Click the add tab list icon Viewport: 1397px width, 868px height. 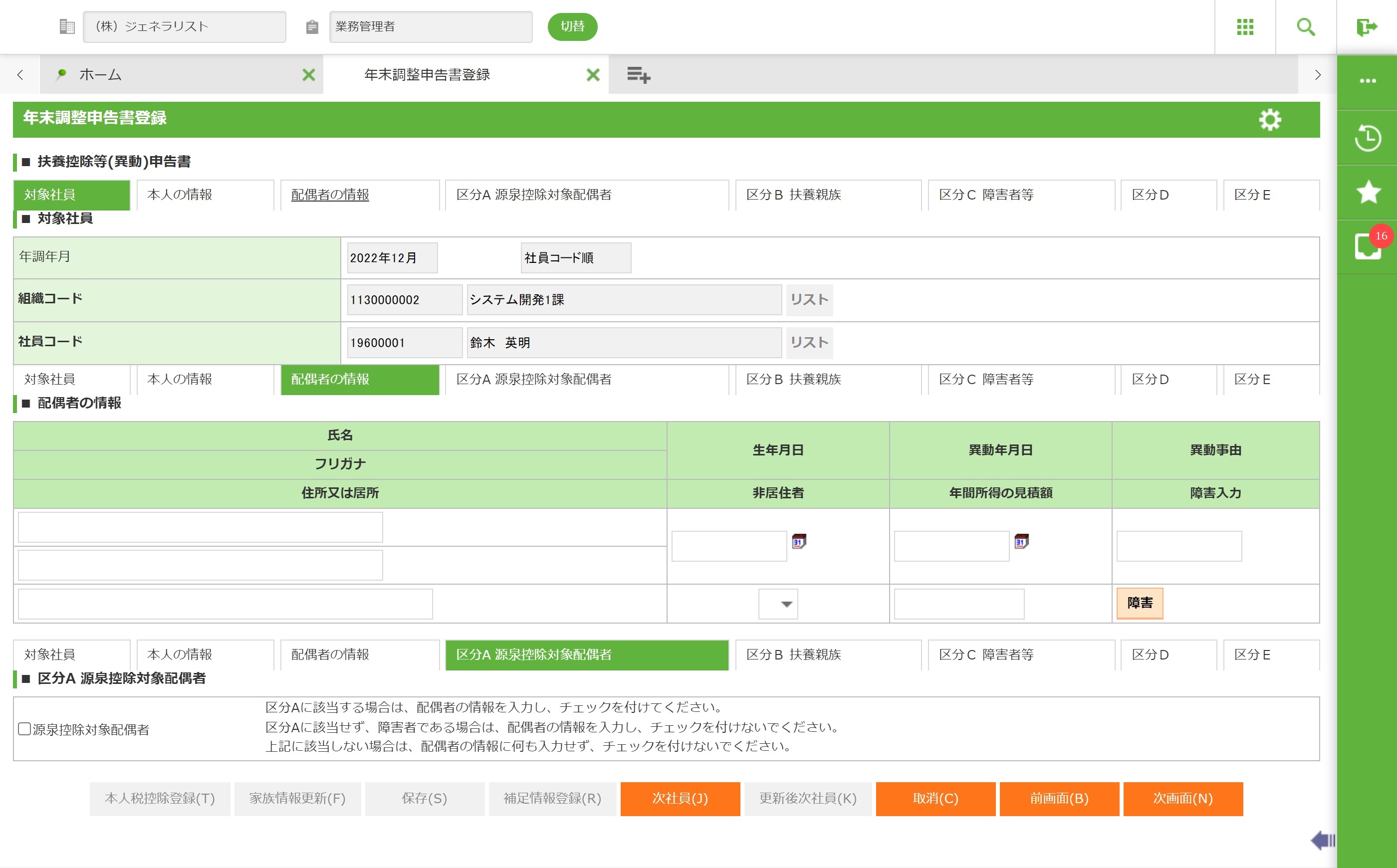(638, 75)
